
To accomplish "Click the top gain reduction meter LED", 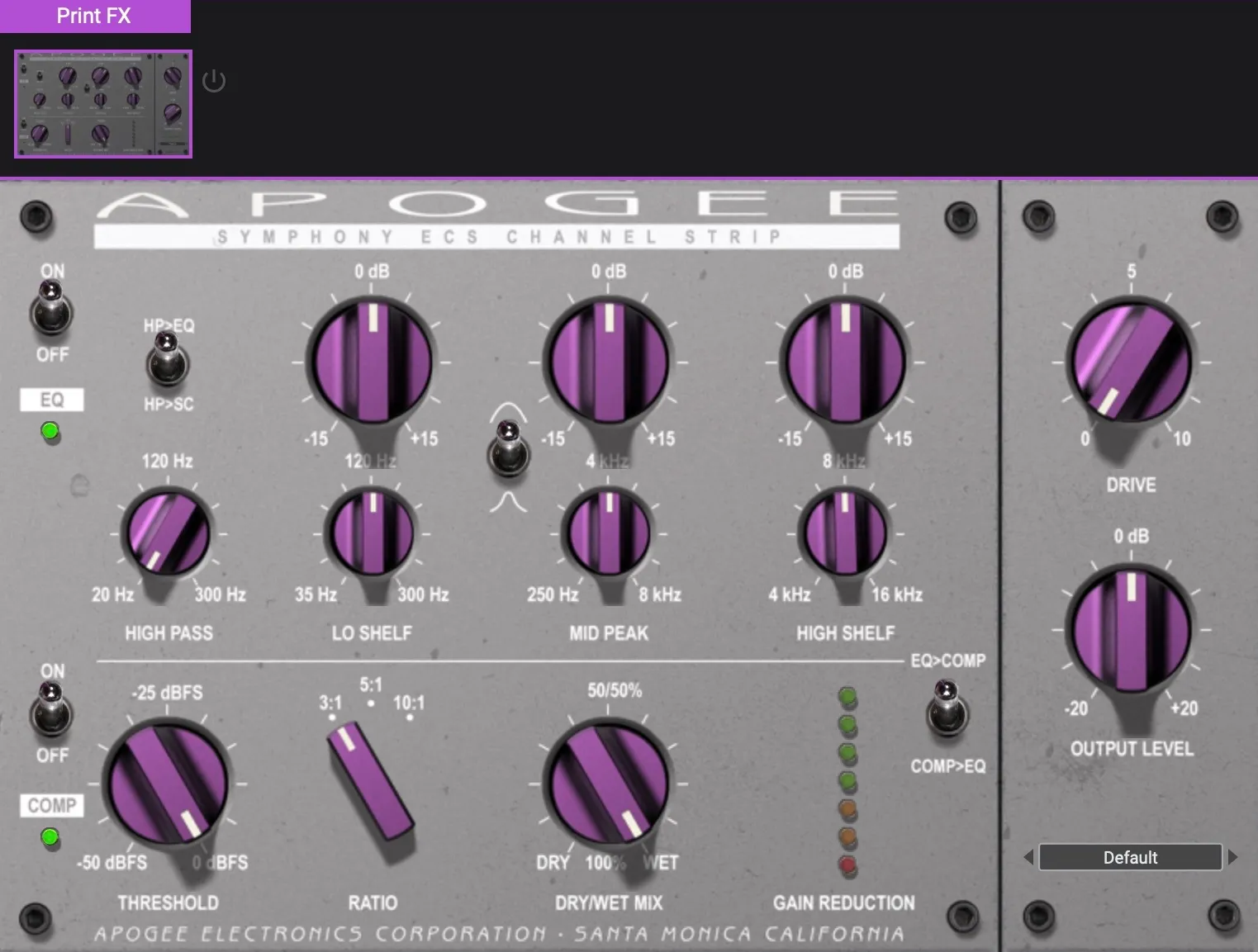I will click(x=847, y=698).
